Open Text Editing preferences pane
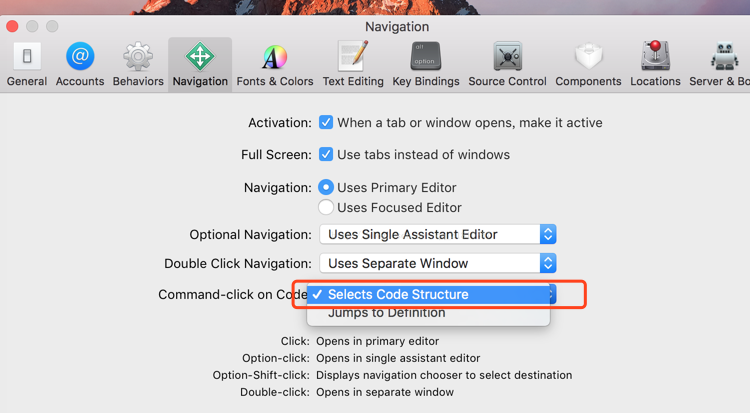The image size is (750, 413). [354, 64]
